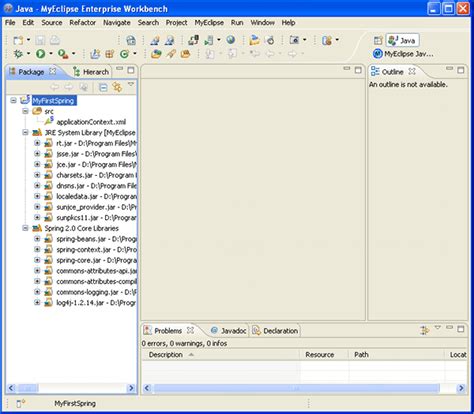Collapse the Spring 2.0 Core Libraries node
Image resolution: width=474 pixels, height=414 pixels.
pos(25,228)
